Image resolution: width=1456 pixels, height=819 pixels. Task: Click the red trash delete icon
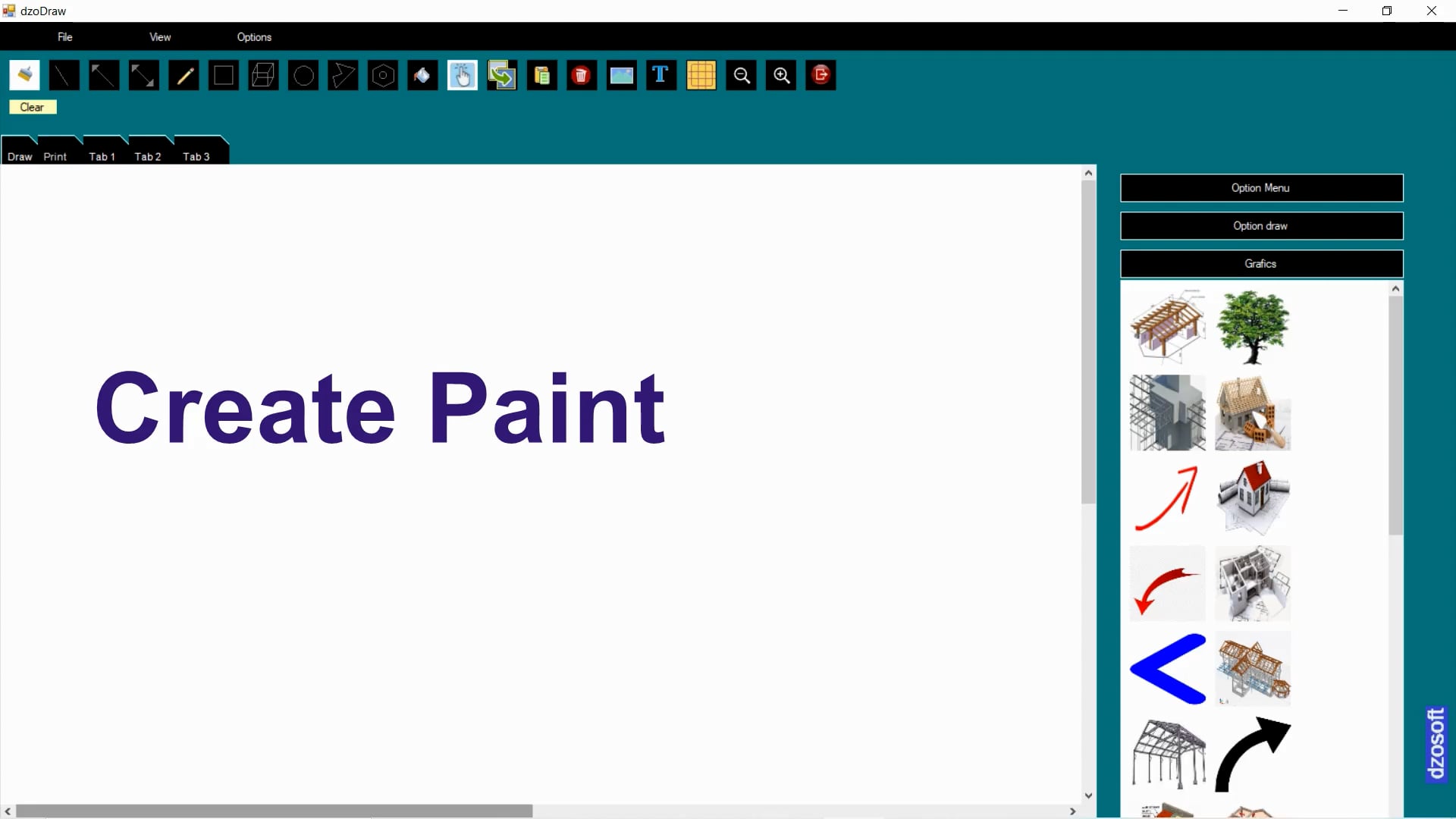(581, 75)
